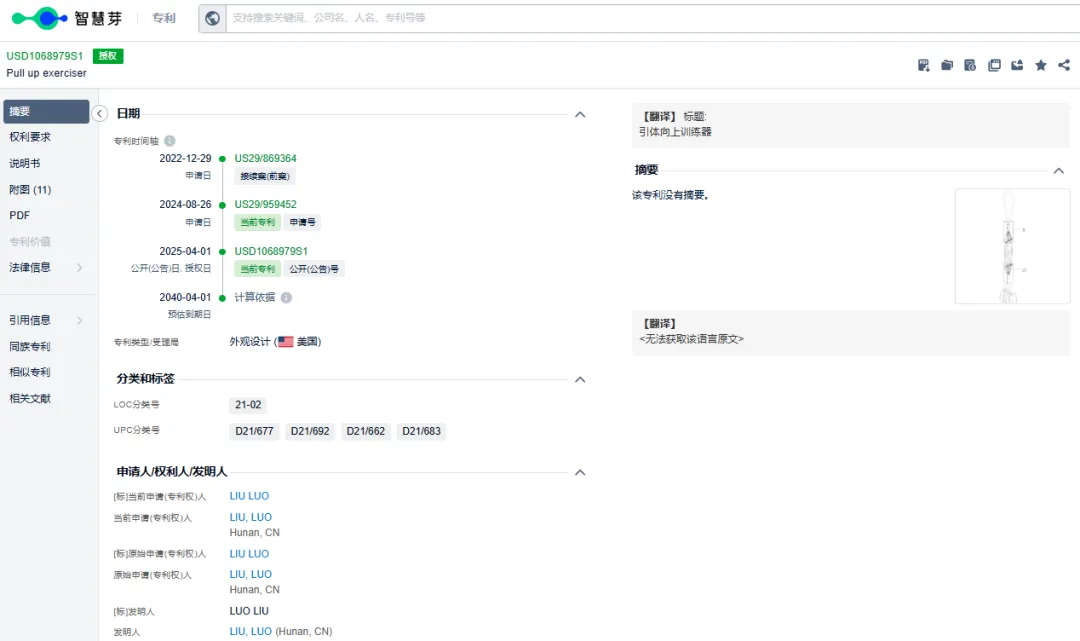1080x641 pixels.
Task: Open LIU LUO link for [标]当前申请(专利权)人
Action: point(249,496)
